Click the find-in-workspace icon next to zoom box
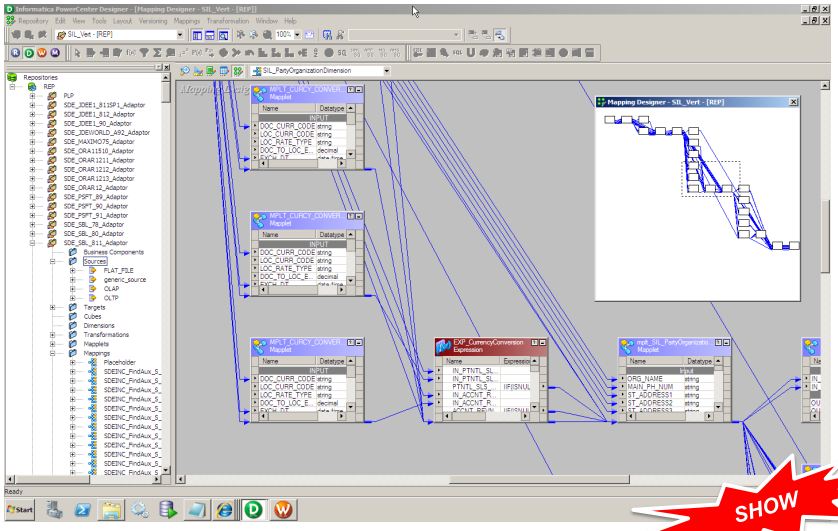This screenshot has width=838, height=531. tap(328, 35)
